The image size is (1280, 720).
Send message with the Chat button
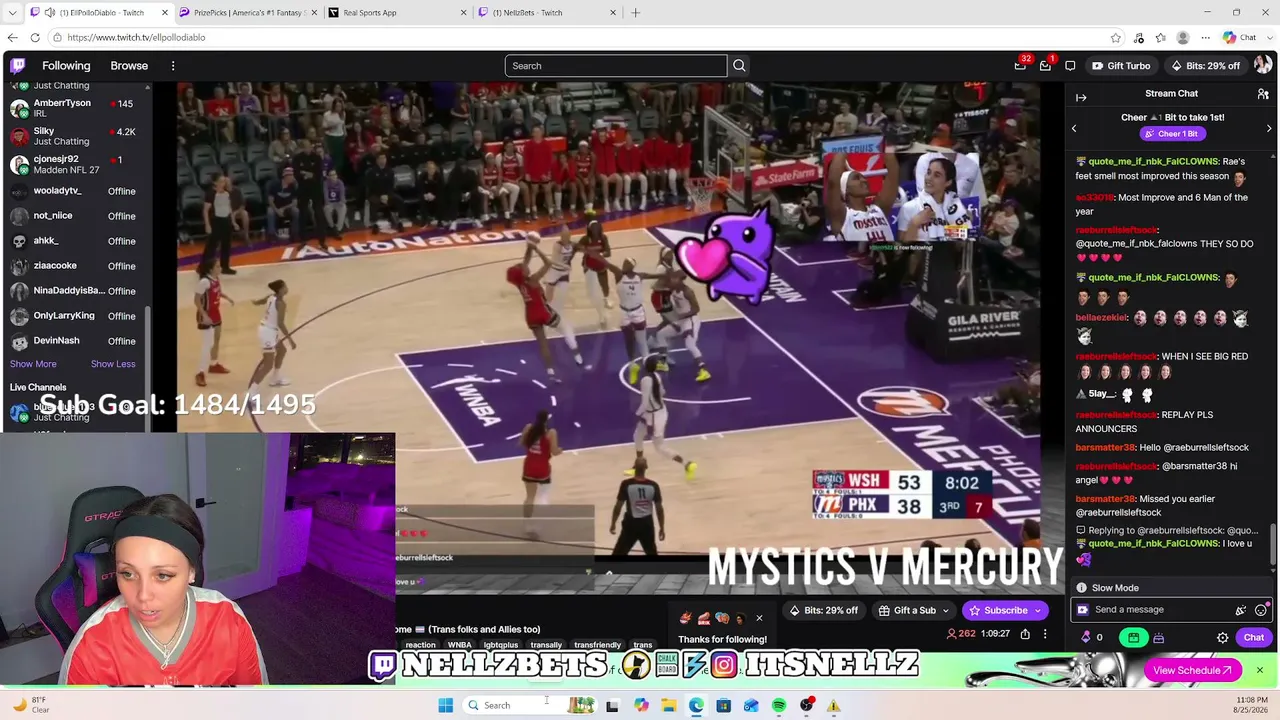click(1254, 638)
